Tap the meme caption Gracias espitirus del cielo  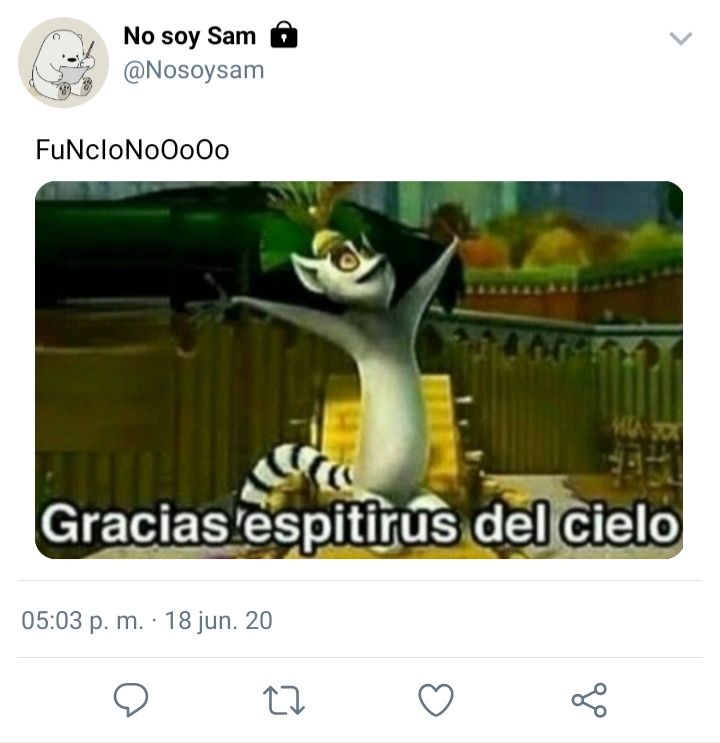pyautogui.click(x=359, y=526)
